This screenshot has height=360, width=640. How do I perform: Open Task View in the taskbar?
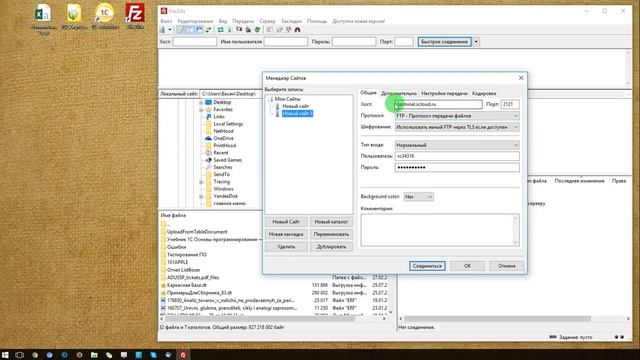click(19, 355)
